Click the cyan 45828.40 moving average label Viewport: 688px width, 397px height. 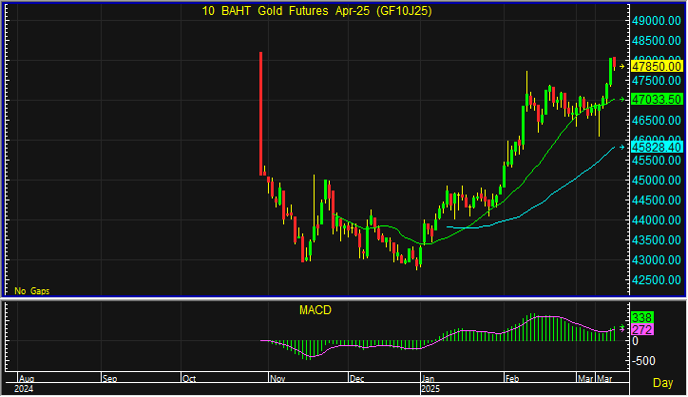click(656, 147)
